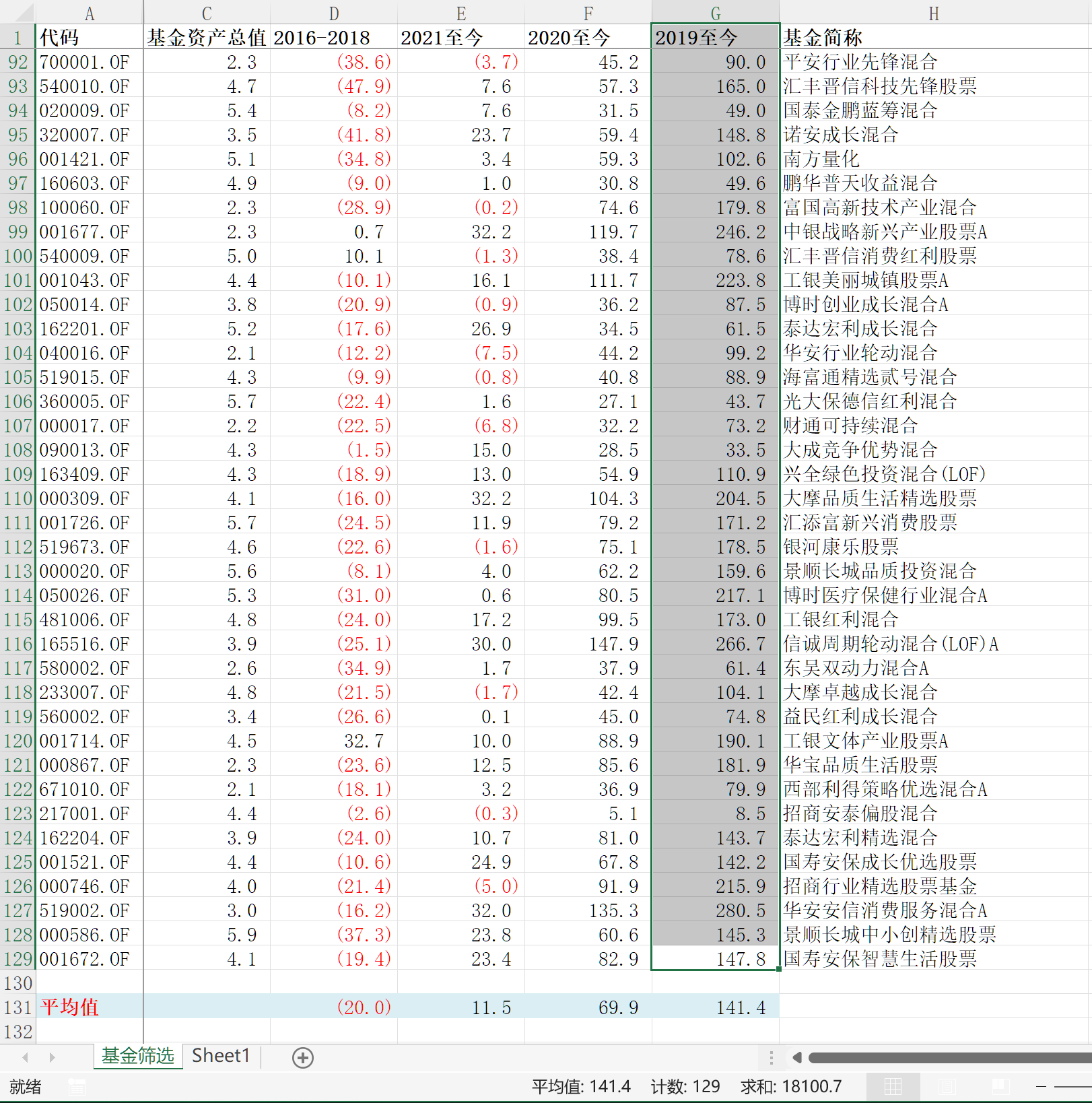Screen dimensions: 1092x1103
Task: Click the fund name 诺安成长混合
Action: (x=841, y=135)
